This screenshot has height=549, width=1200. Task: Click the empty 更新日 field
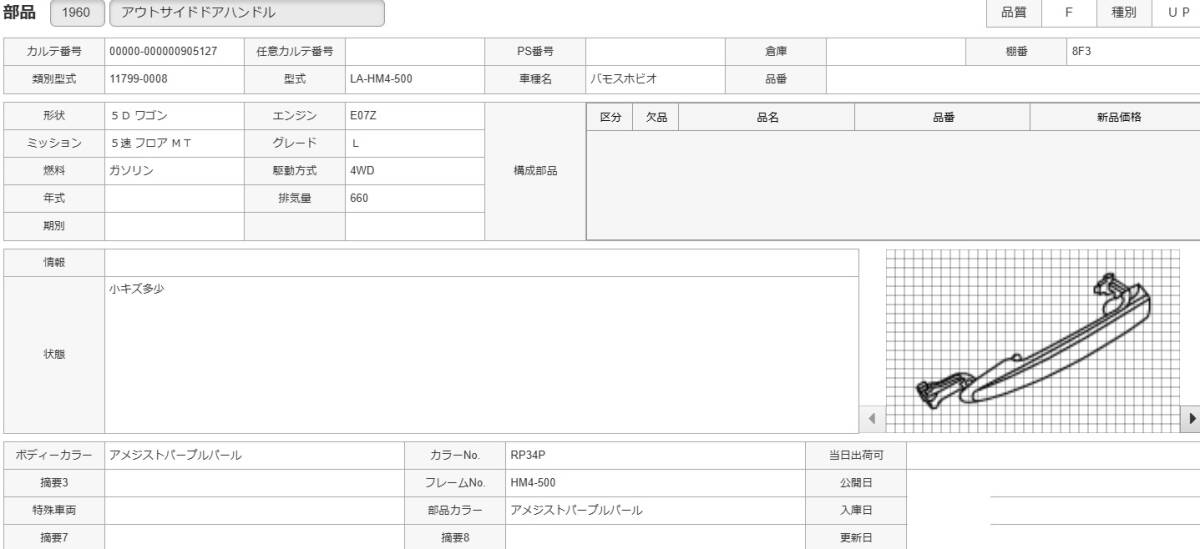click(x=1053, y=537)
